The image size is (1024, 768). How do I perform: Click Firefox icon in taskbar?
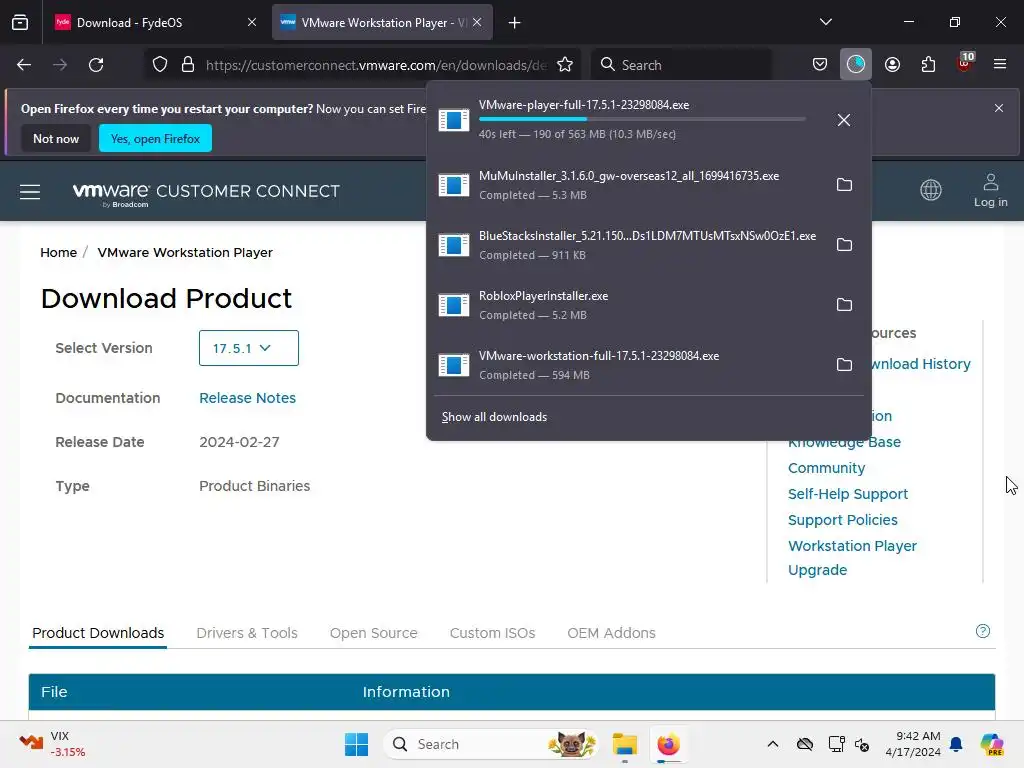(668, 744)
